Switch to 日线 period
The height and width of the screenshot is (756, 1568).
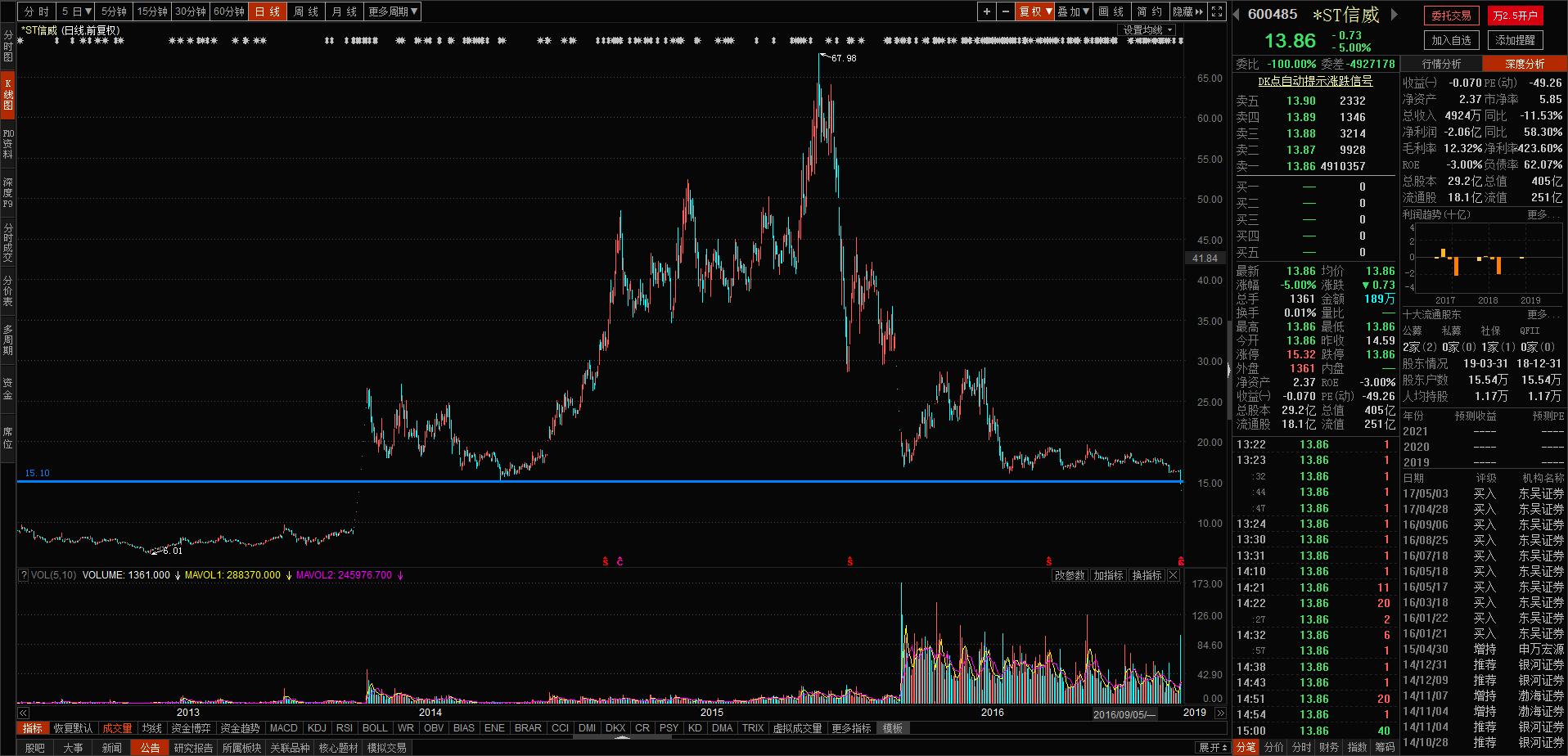(268, 11)
